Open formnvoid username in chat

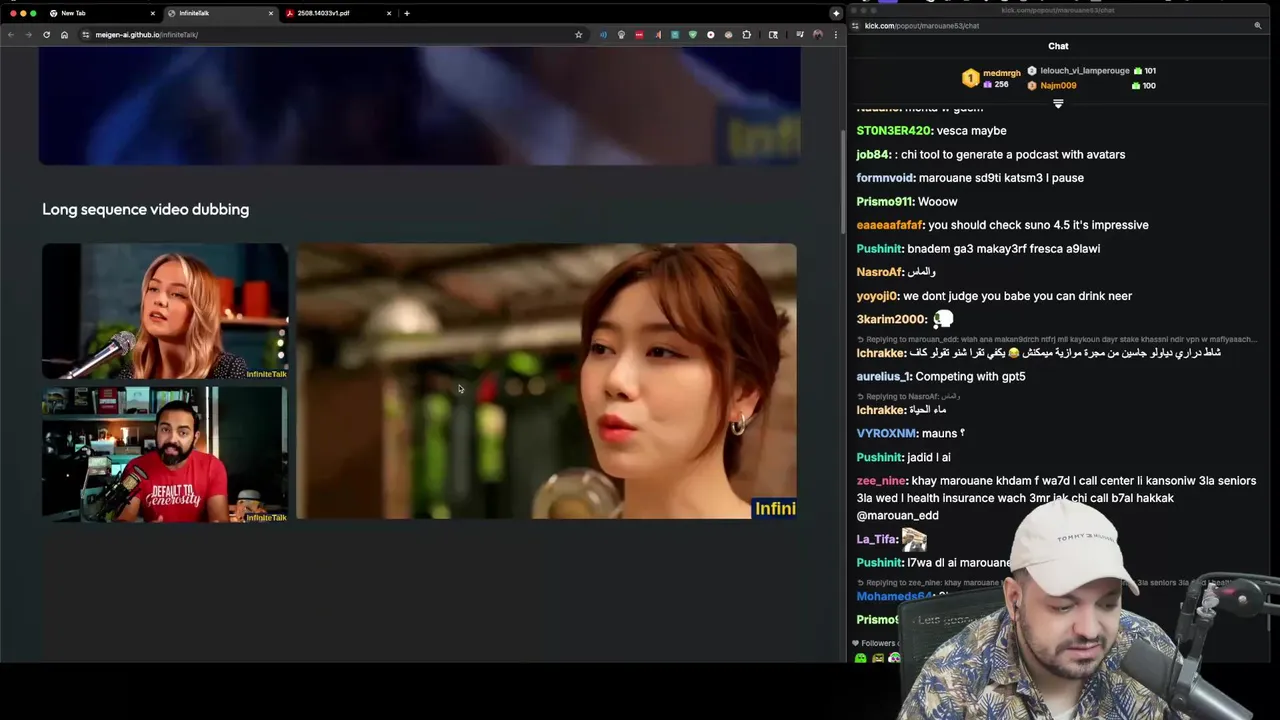(x=885, y=178)
